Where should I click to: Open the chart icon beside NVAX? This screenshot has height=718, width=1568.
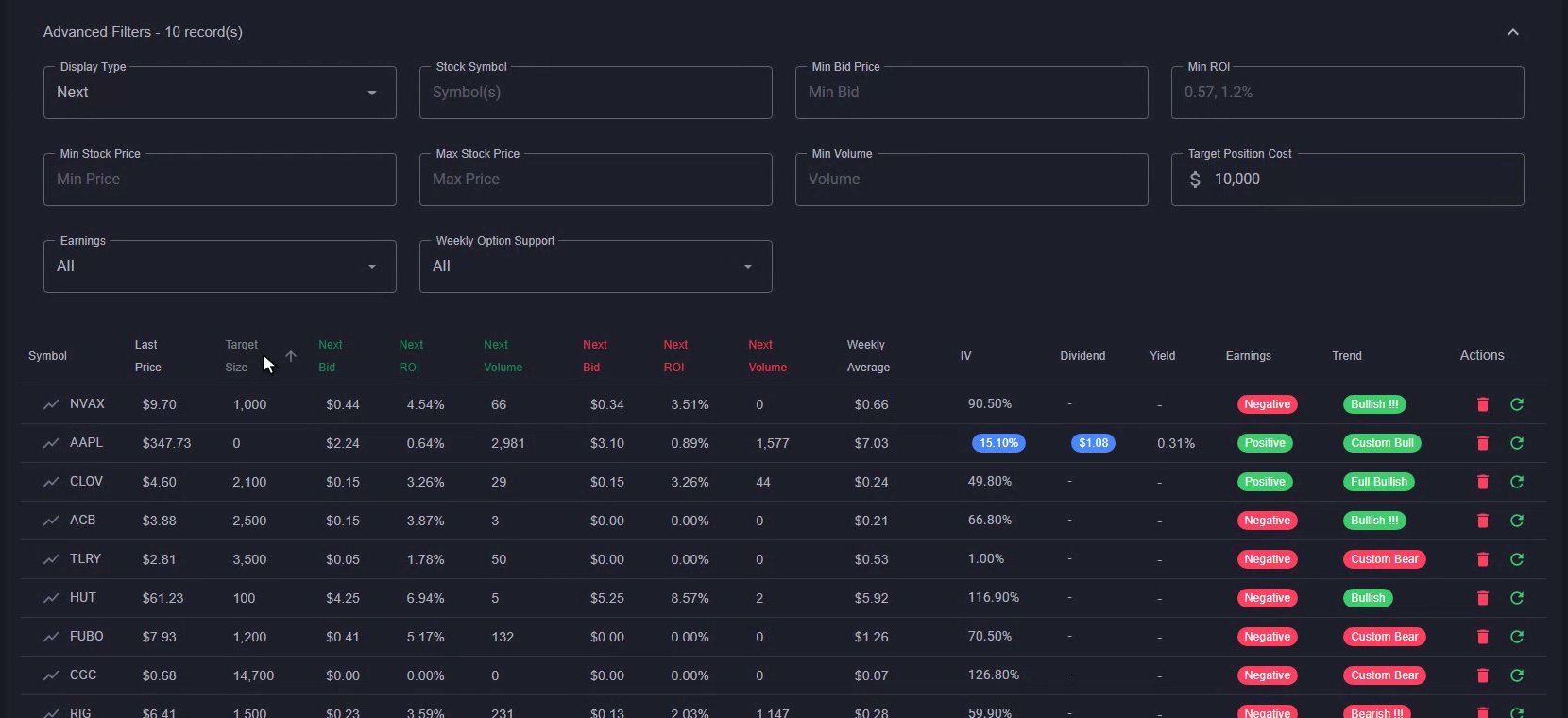51,404
